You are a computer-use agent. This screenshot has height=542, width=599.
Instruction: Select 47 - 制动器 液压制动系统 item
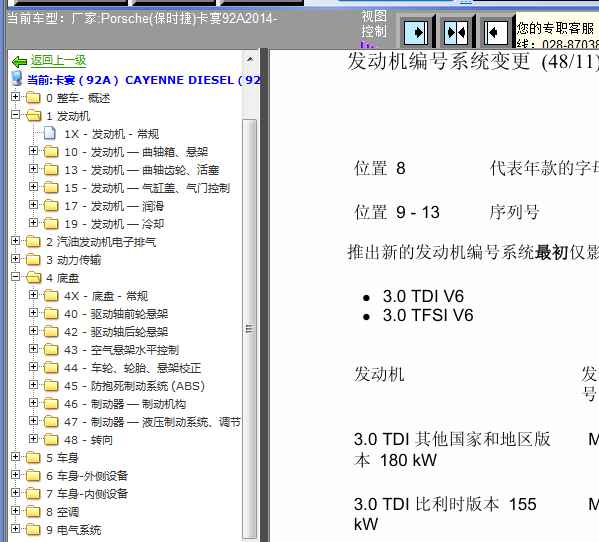coord(152,422)
